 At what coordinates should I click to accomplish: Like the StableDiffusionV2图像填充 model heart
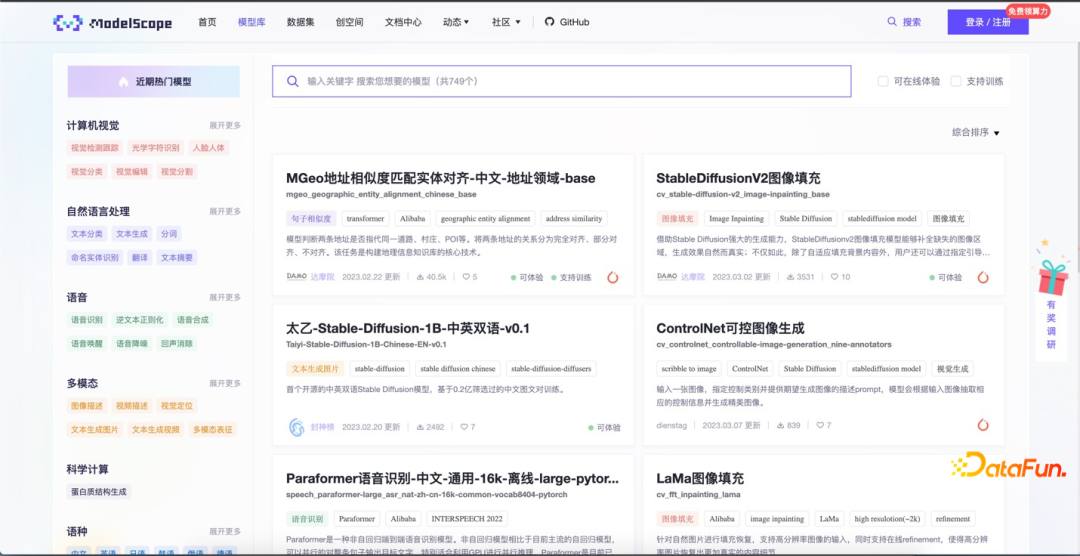pyautogui.click(x=834, y=277)
